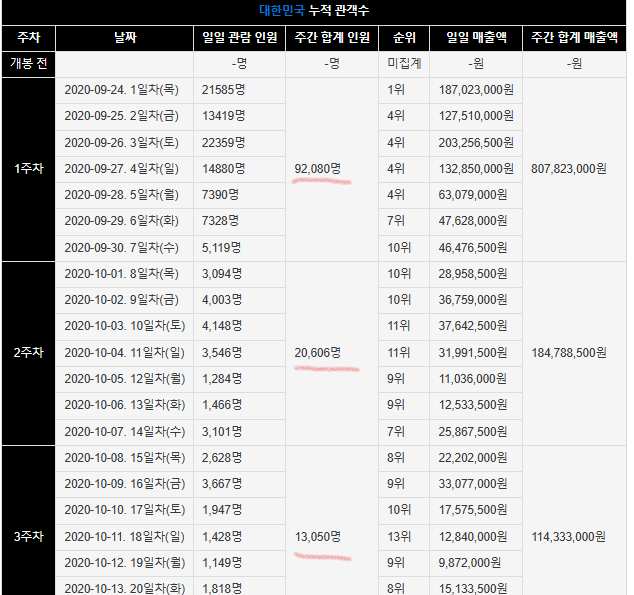Select daily attendance 1,466명
Image resolution: width=634 pixels, height=595 pixels.
click(x=222, y=405)
